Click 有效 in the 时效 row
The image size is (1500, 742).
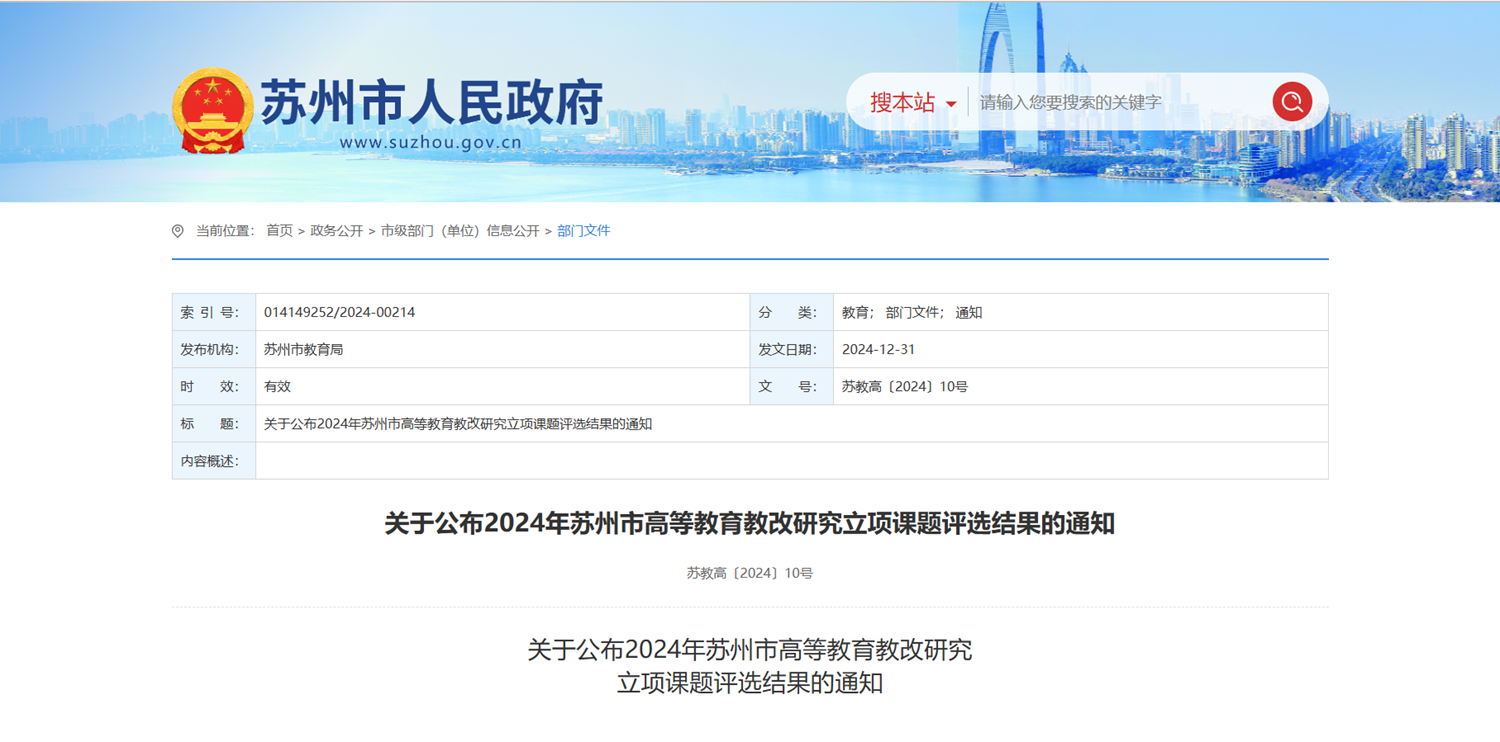277,387
